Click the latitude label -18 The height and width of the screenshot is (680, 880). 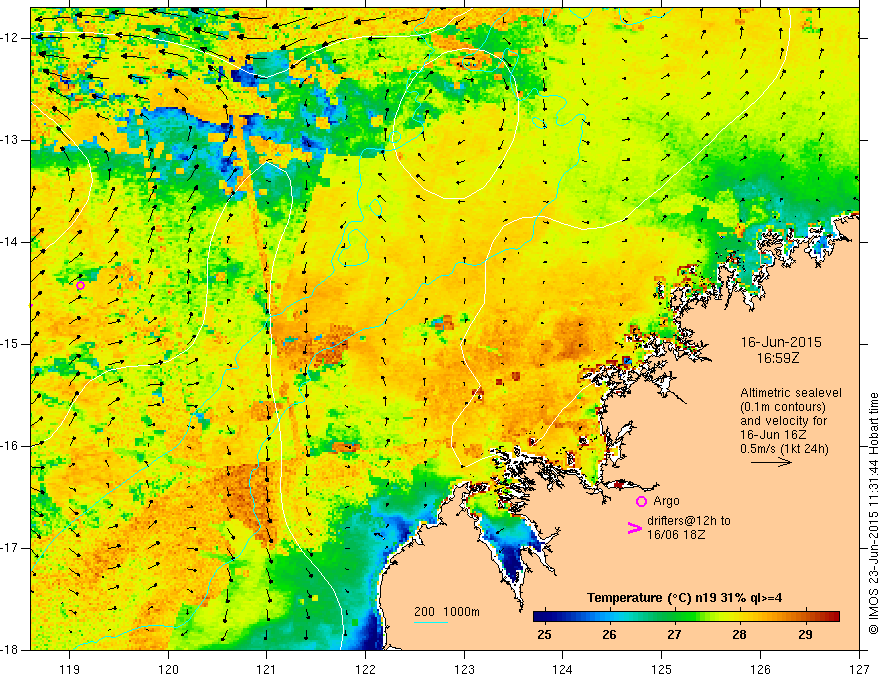pos(10,650)
